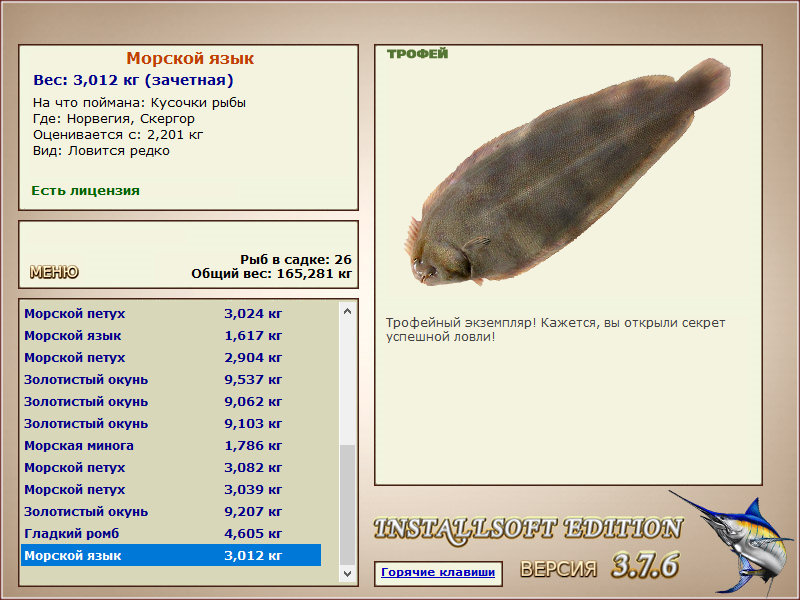Select Золотистый окунь 9,537 кг row

[x=171, y=380]
